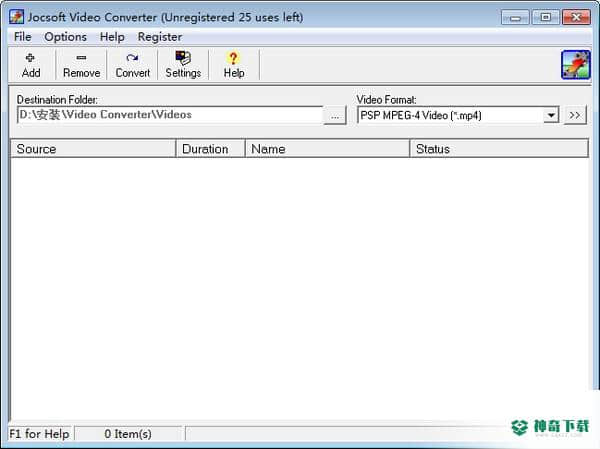The width and height of the screenshot is (600, 449).
Task: Click the Name column header
Action: pyautogui.click(x=328, y=149)
